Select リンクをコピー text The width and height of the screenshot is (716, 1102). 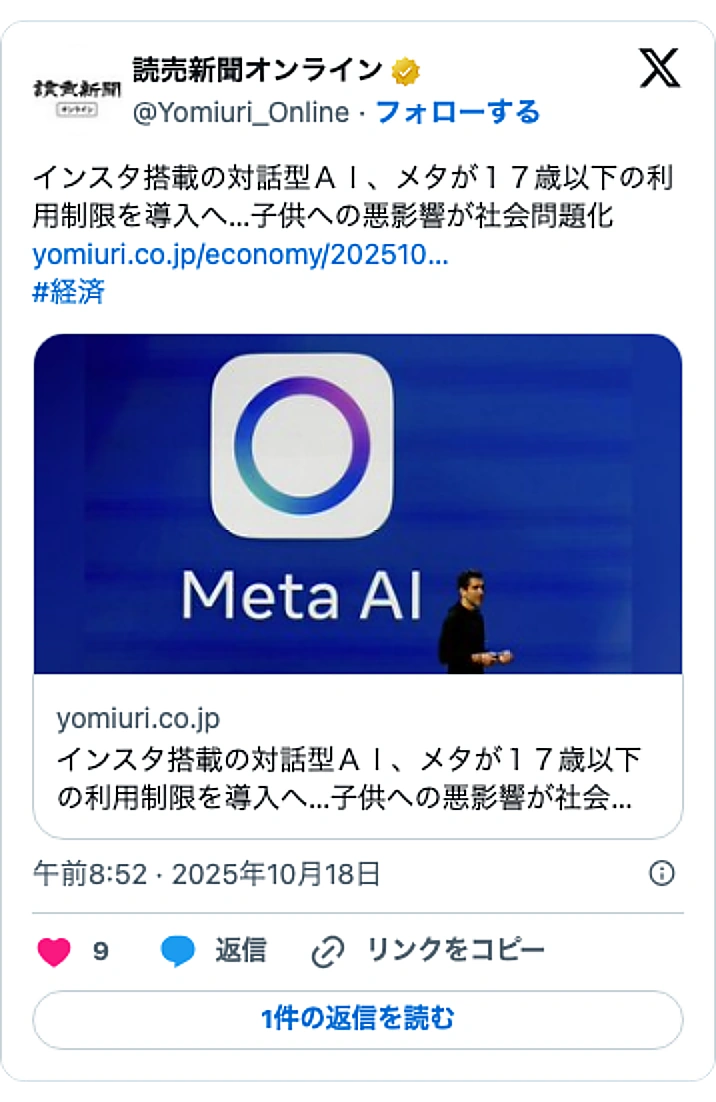(456, 950)
